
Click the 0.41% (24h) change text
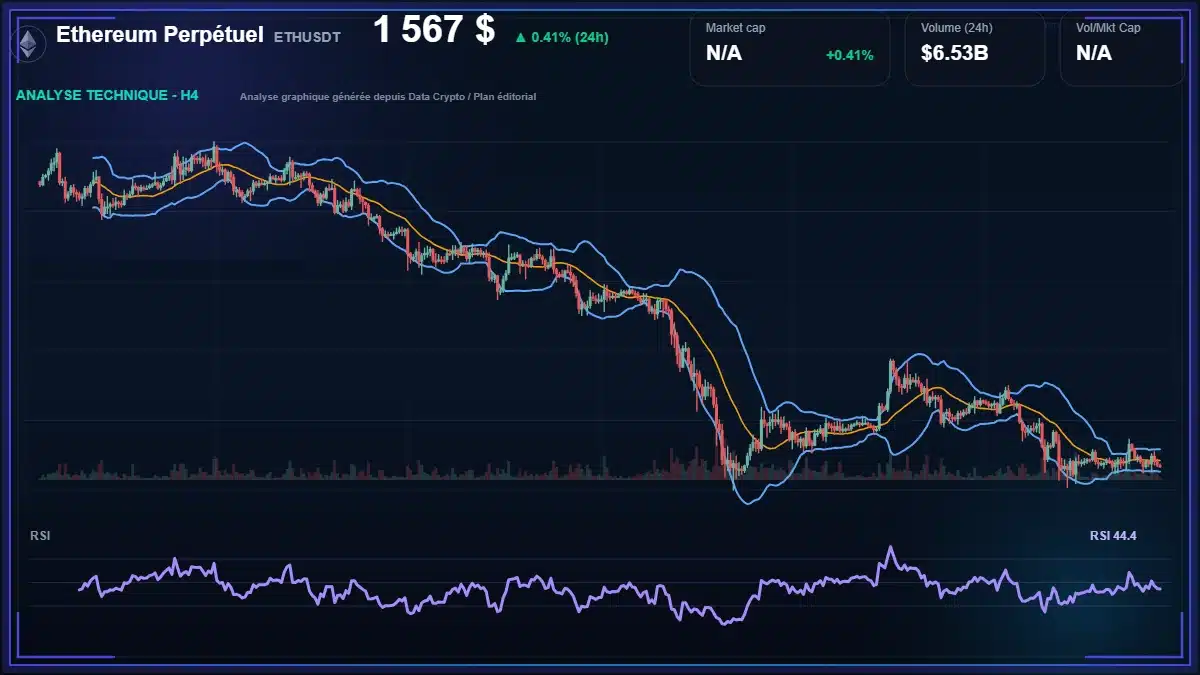tap(570, 37)
